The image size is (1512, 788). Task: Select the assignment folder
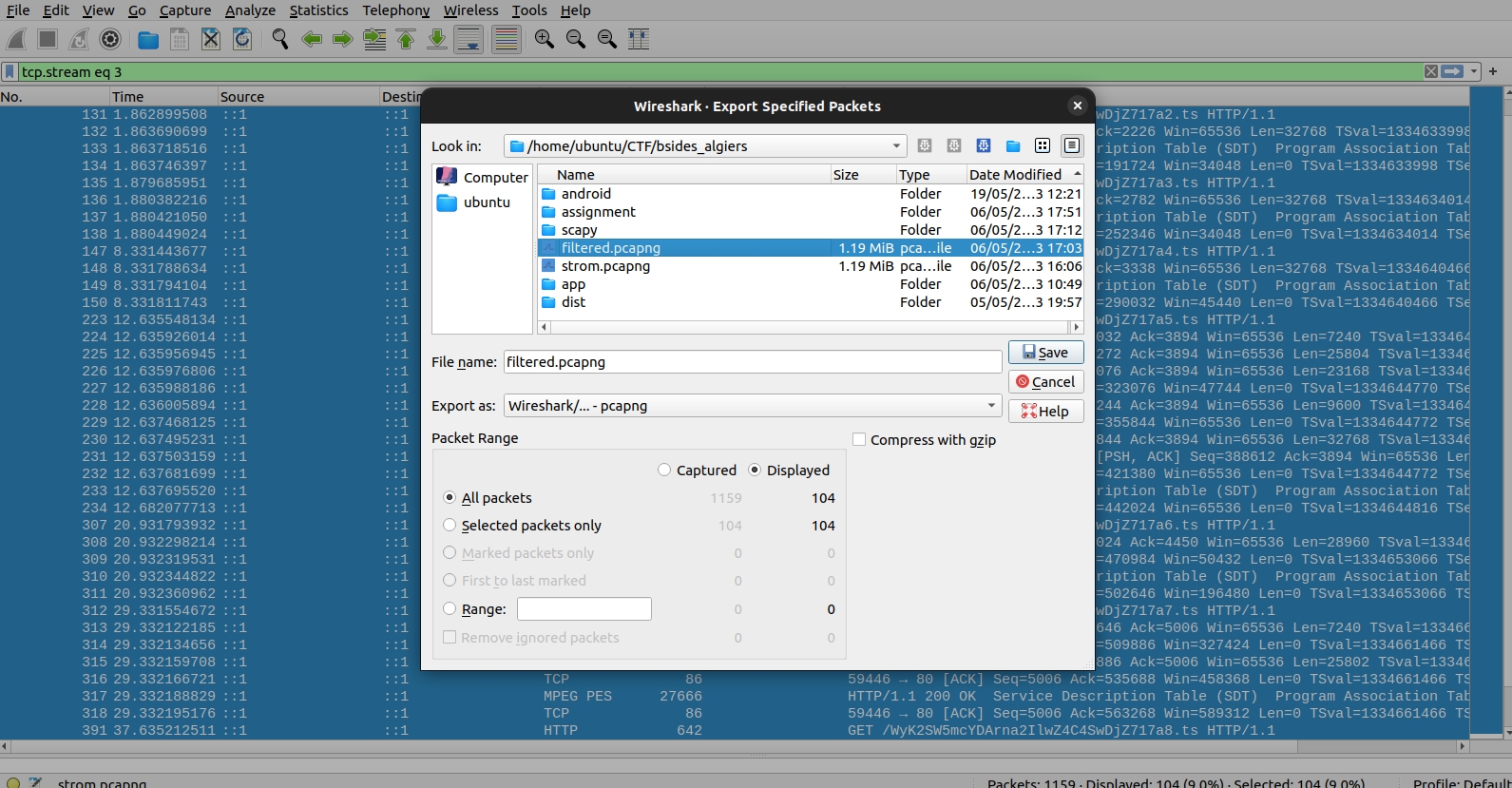[x=811, y=212]
